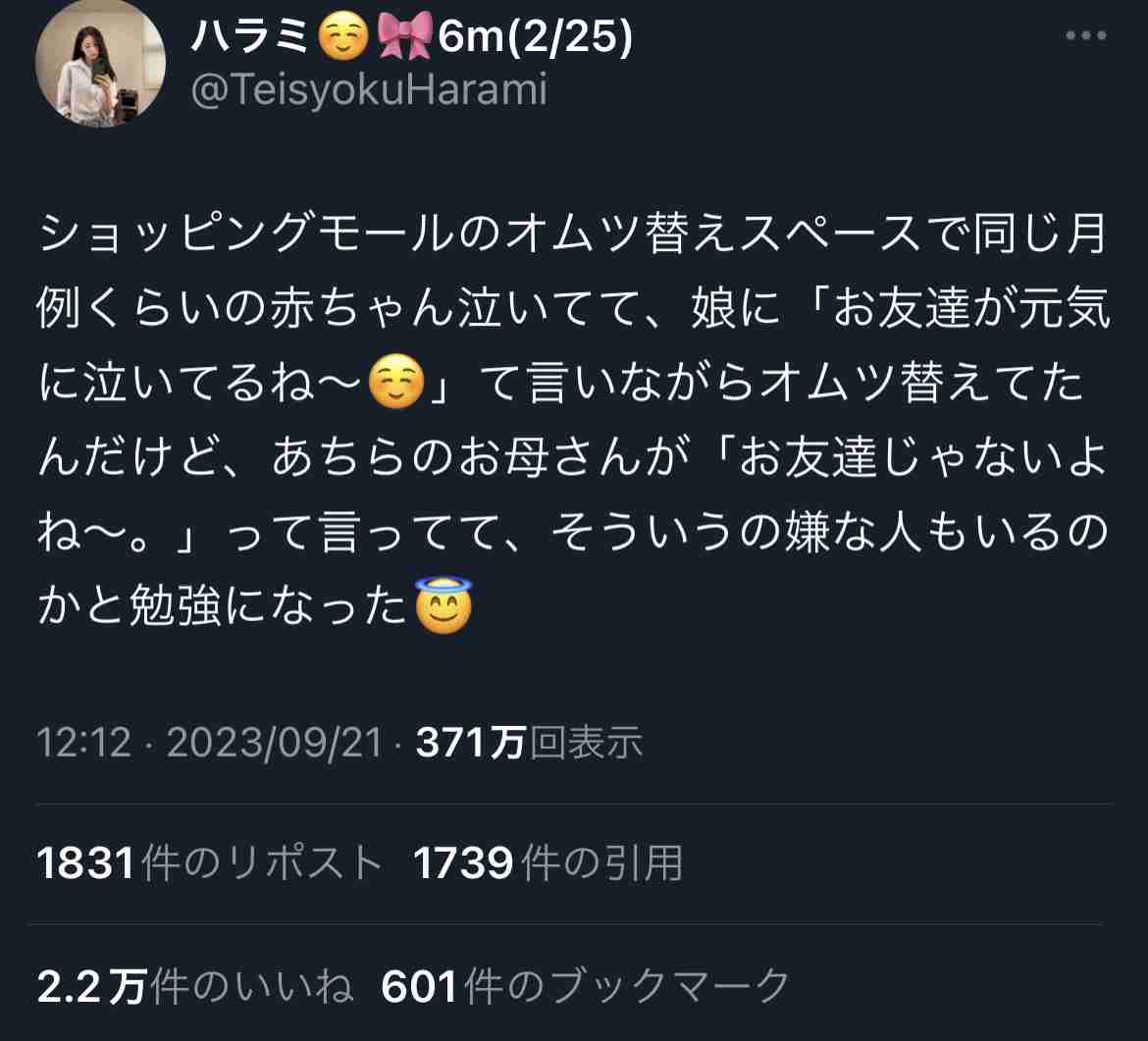Tap the 601件のブックマーク count
Viewport: 1148px width, 1041px height.
click(x=586, y=986)
